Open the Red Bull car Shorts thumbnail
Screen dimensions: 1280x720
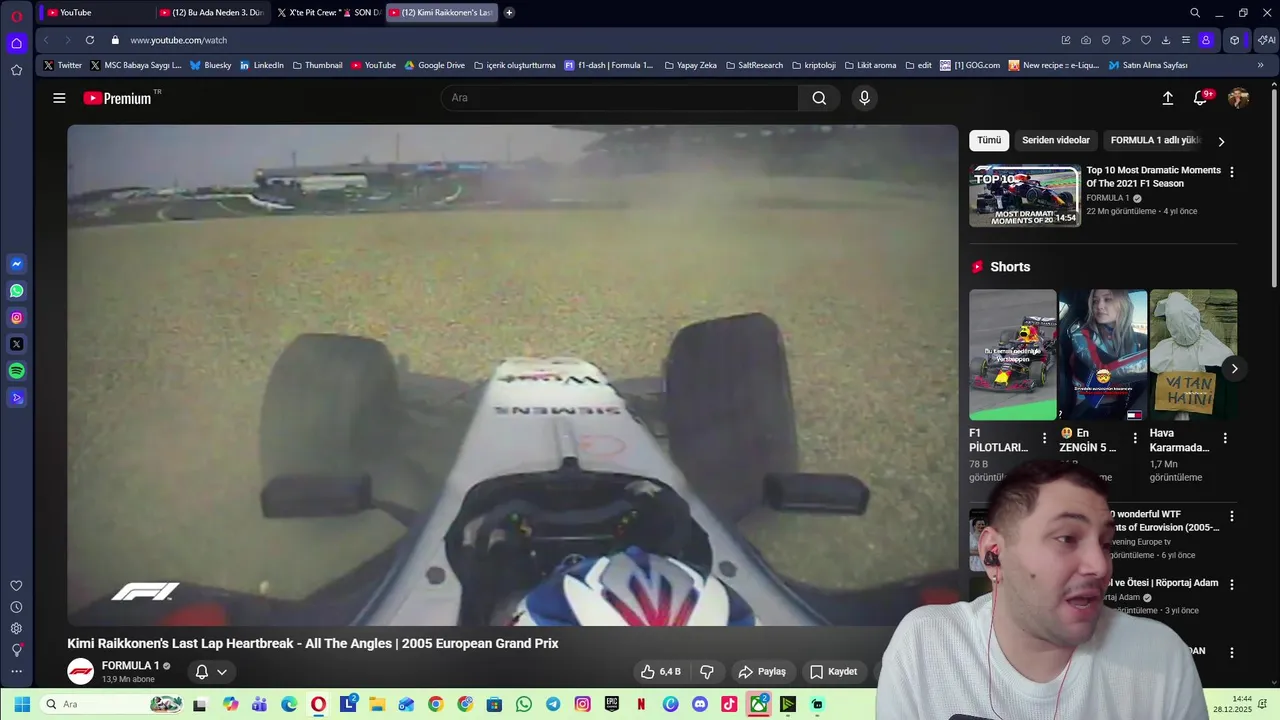1013,355
